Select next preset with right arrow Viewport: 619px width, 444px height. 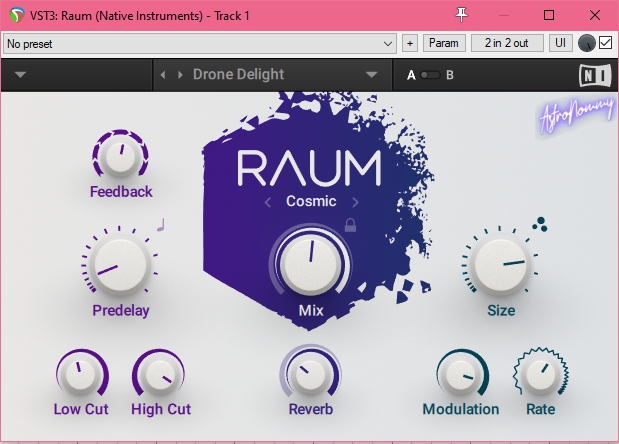click(x=180, y=75)
